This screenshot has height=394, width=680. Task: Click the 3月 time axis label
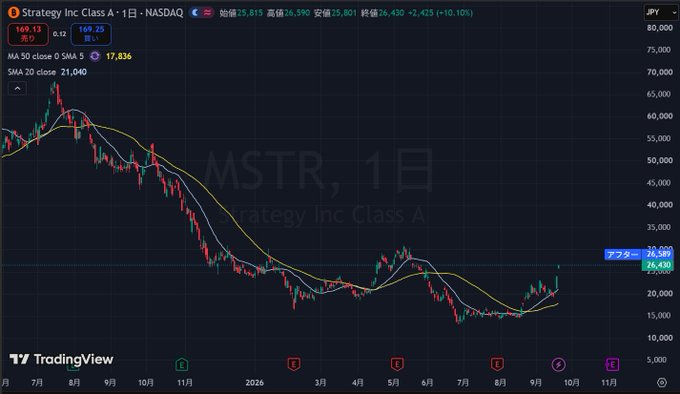[x=320, y=383]
